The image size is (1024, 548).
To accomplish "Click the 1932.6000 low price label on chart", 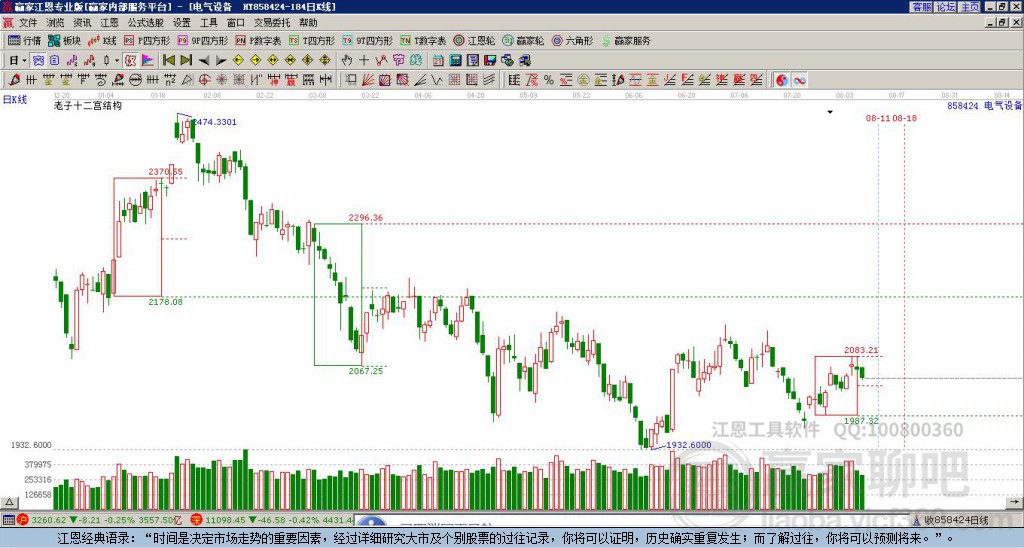I will pyautogui.click(x=688, y=445).
